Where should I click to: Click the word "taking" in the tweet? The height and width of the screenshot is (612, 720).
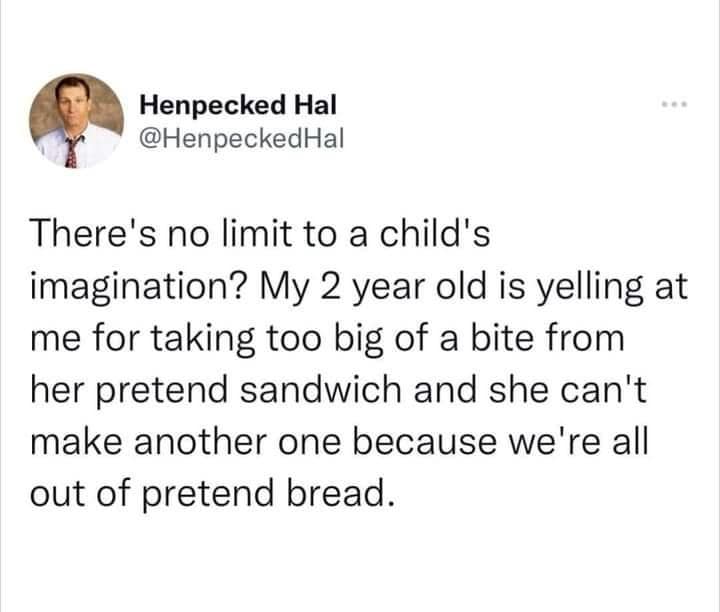(x=194, y=338)
